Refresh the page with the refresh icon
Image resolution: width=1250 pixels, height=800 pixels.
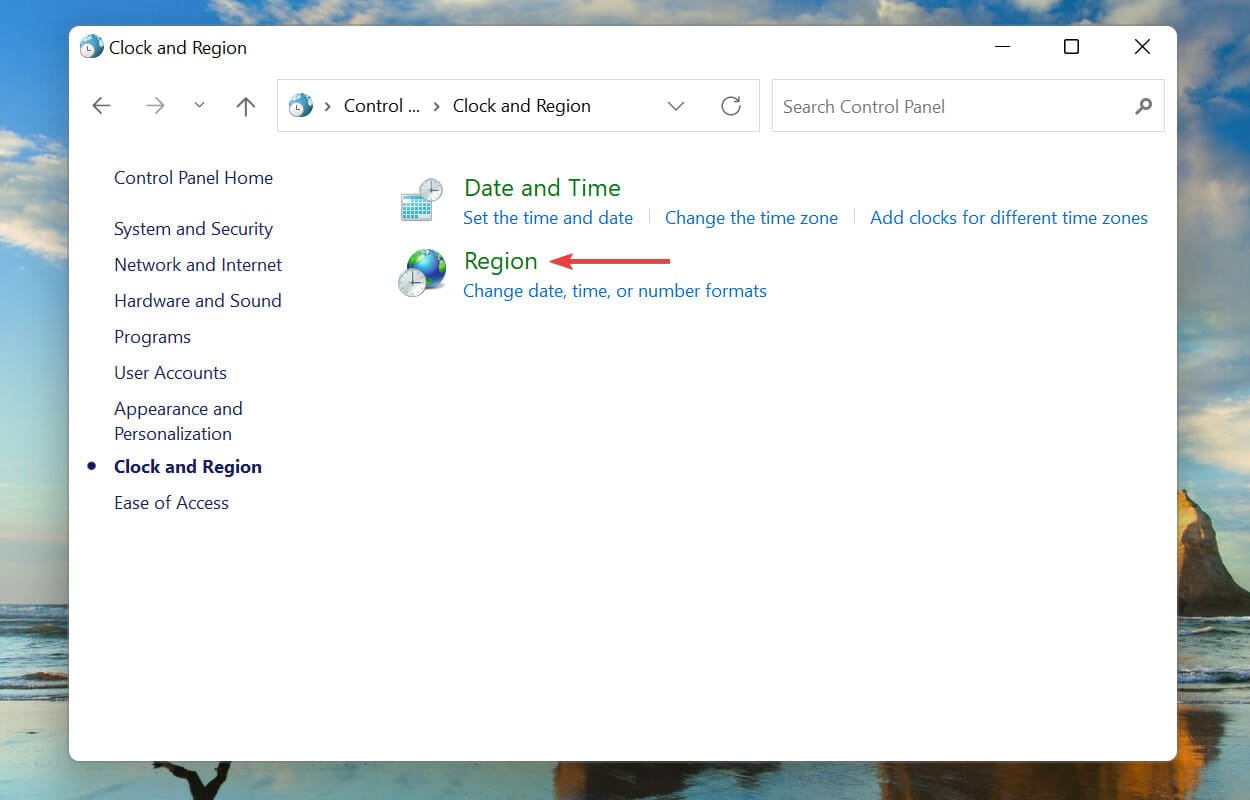(729, 105)
